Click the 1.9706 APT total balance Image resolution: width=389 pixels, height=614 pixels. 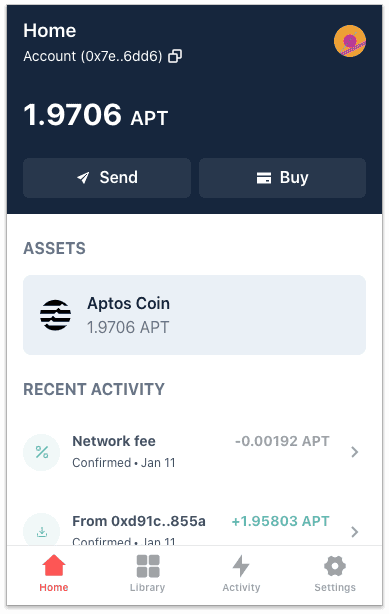click(x=96, y=115)
